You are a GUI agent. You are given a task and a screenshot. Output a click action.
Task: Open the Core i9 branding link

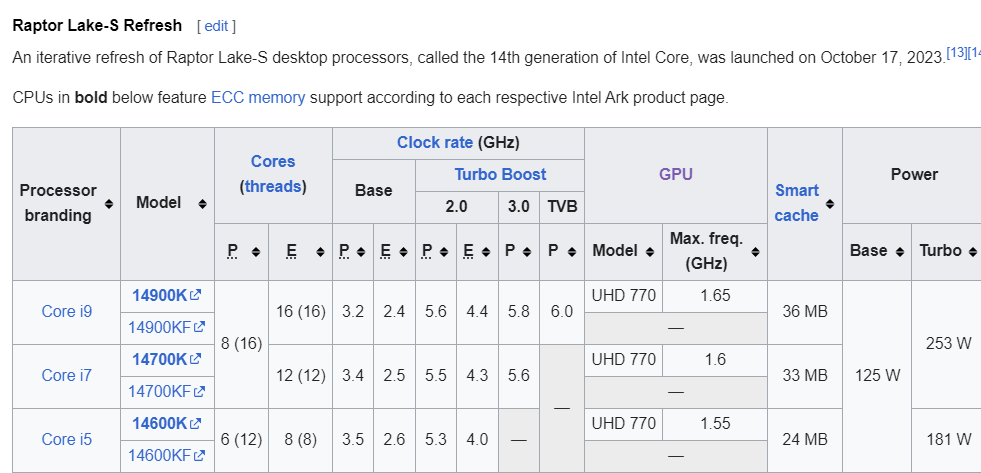pos(67,311)
